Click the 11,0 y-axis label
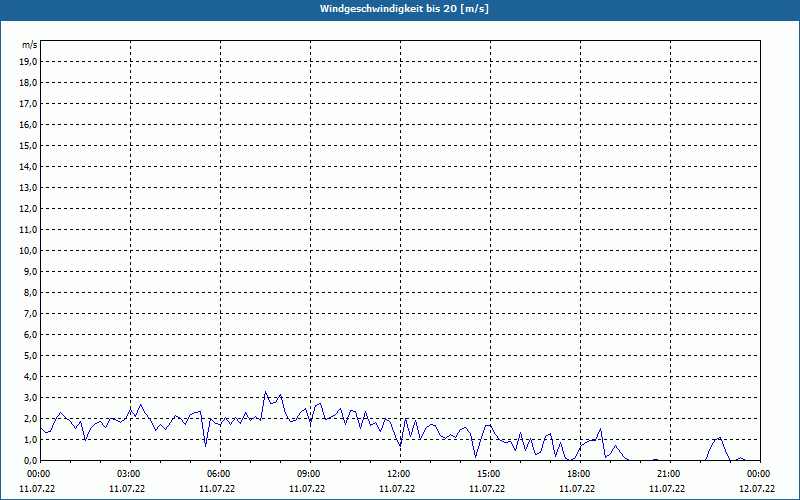The image size is (800, 500). 29,230
